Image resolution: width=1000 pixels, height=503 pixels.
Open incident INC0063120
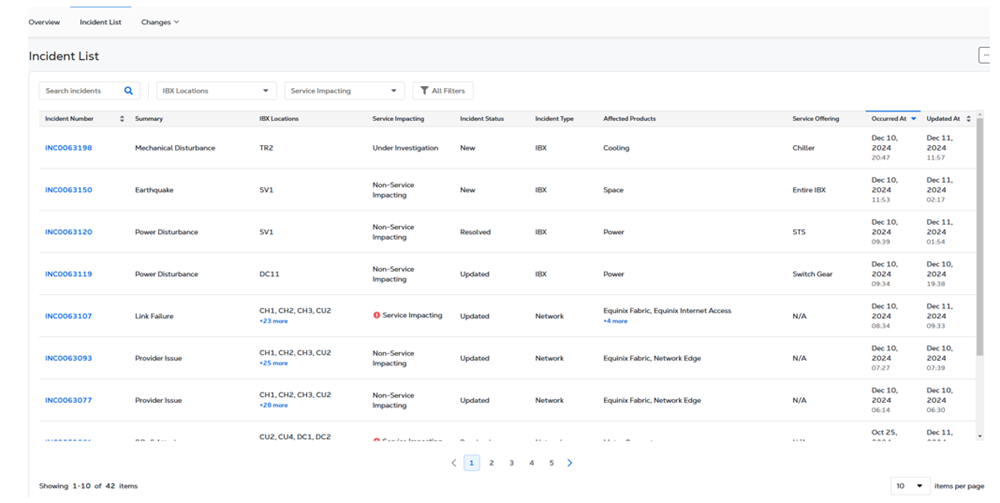click(68, 232)
